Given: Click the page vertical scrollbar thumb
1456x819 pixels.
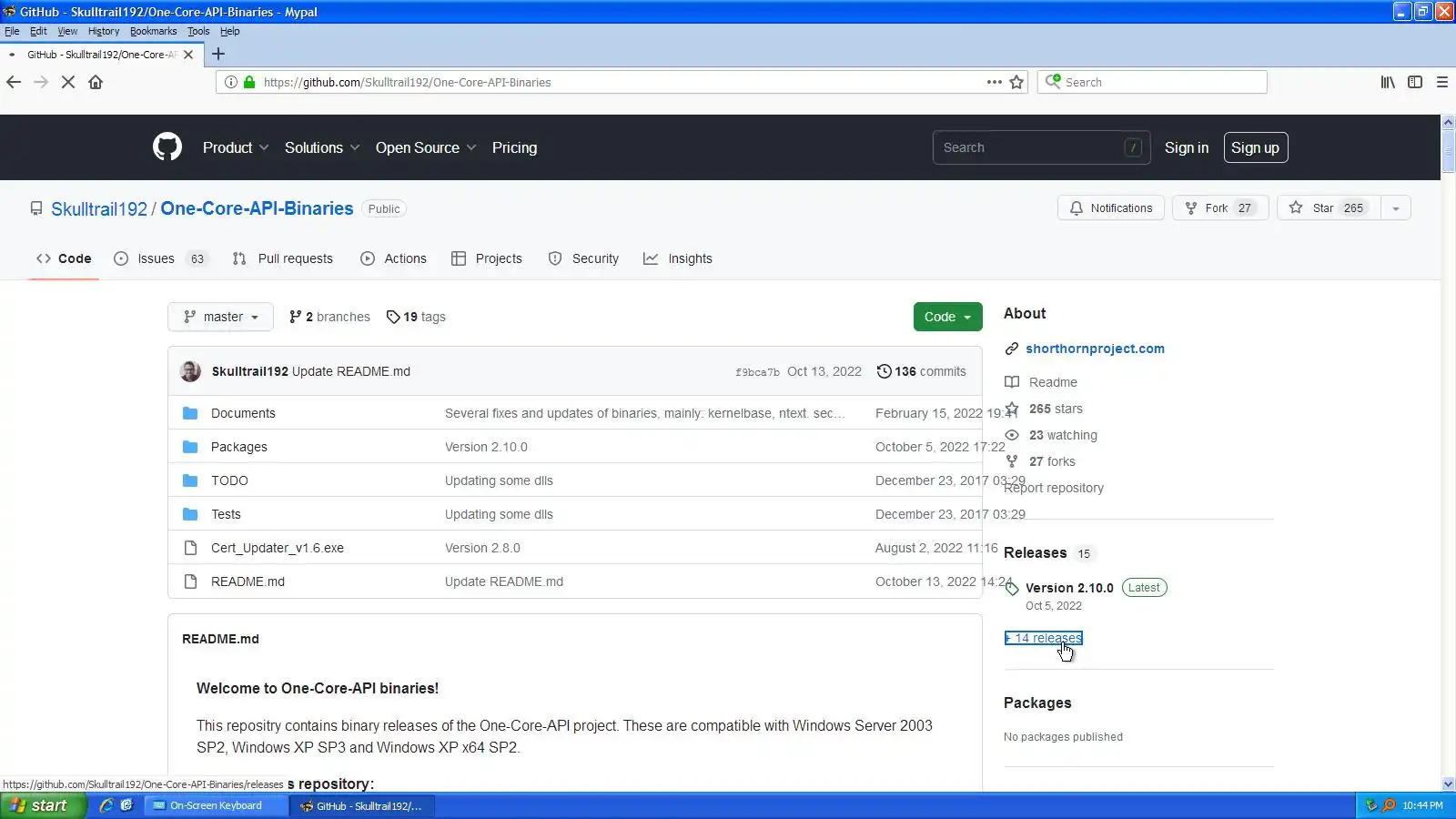Looking at the screenshot, I should pos(1448,150).
